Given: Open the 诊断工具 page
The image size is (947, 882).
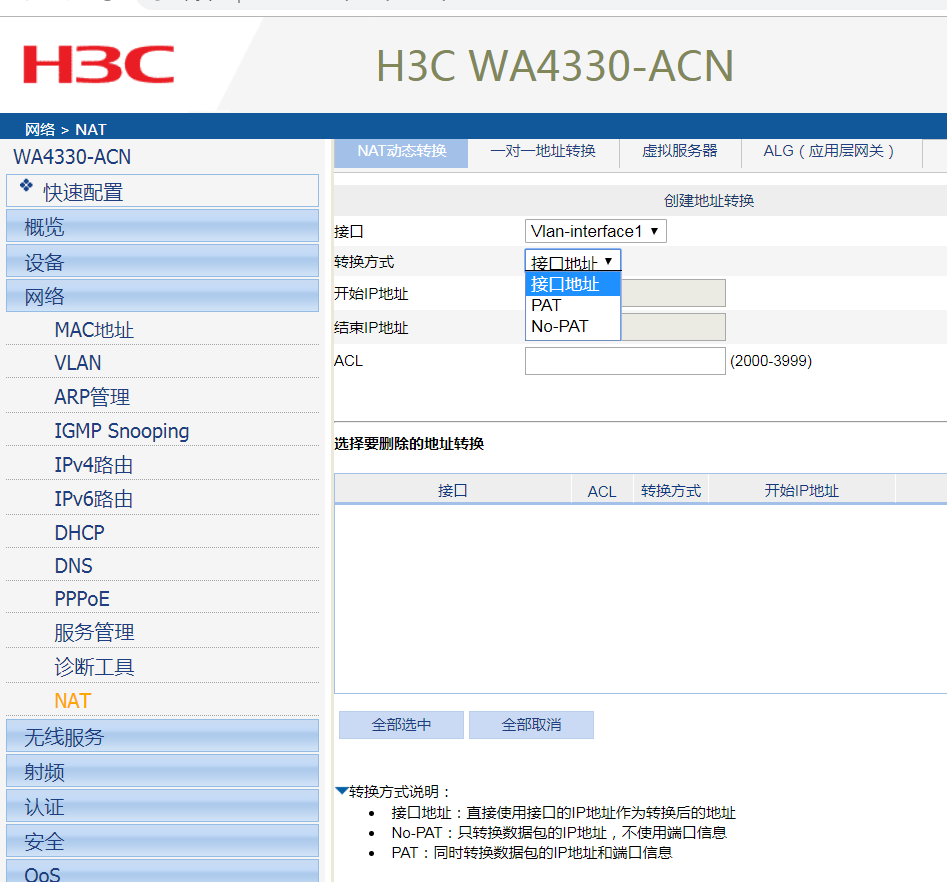Looking at the screenshot, I should point(94,667).
